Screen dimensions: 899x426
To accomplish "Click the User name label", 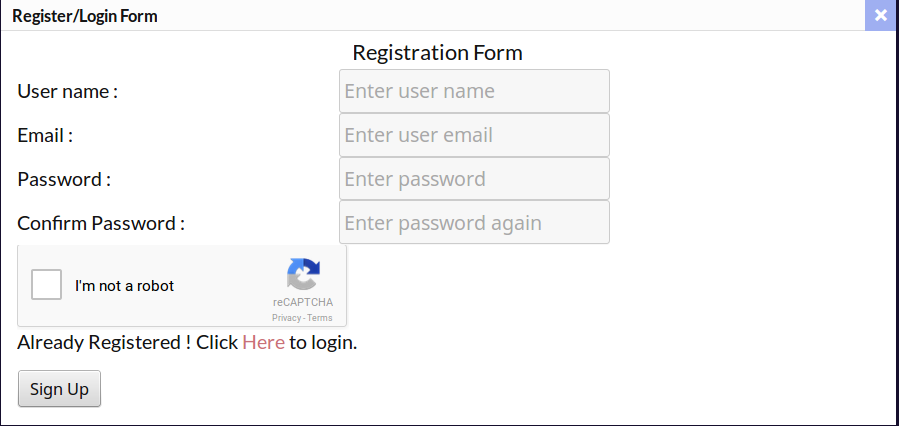I will (x=67, y=91).
